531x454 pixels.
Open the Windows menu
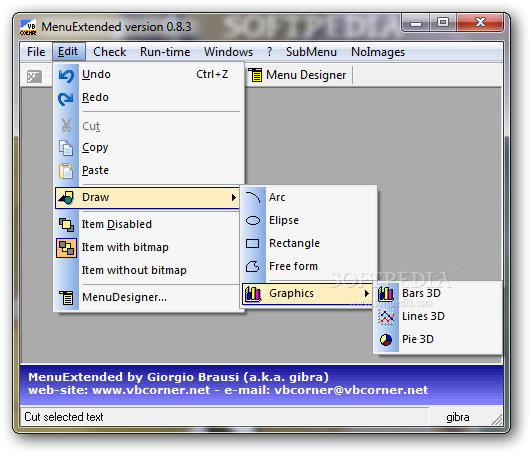[228, 52]
